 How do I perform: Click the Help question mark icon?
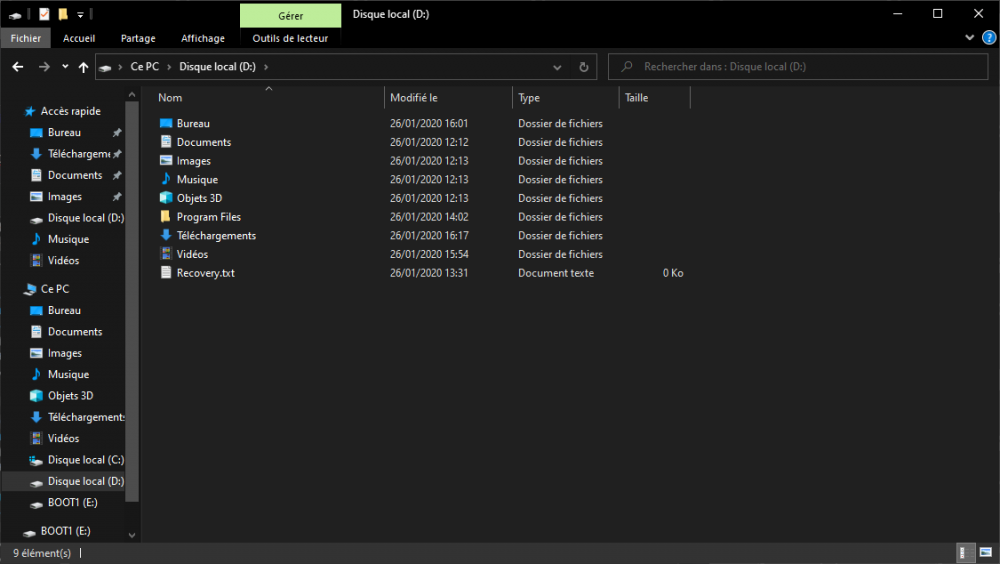coord(989,38)
